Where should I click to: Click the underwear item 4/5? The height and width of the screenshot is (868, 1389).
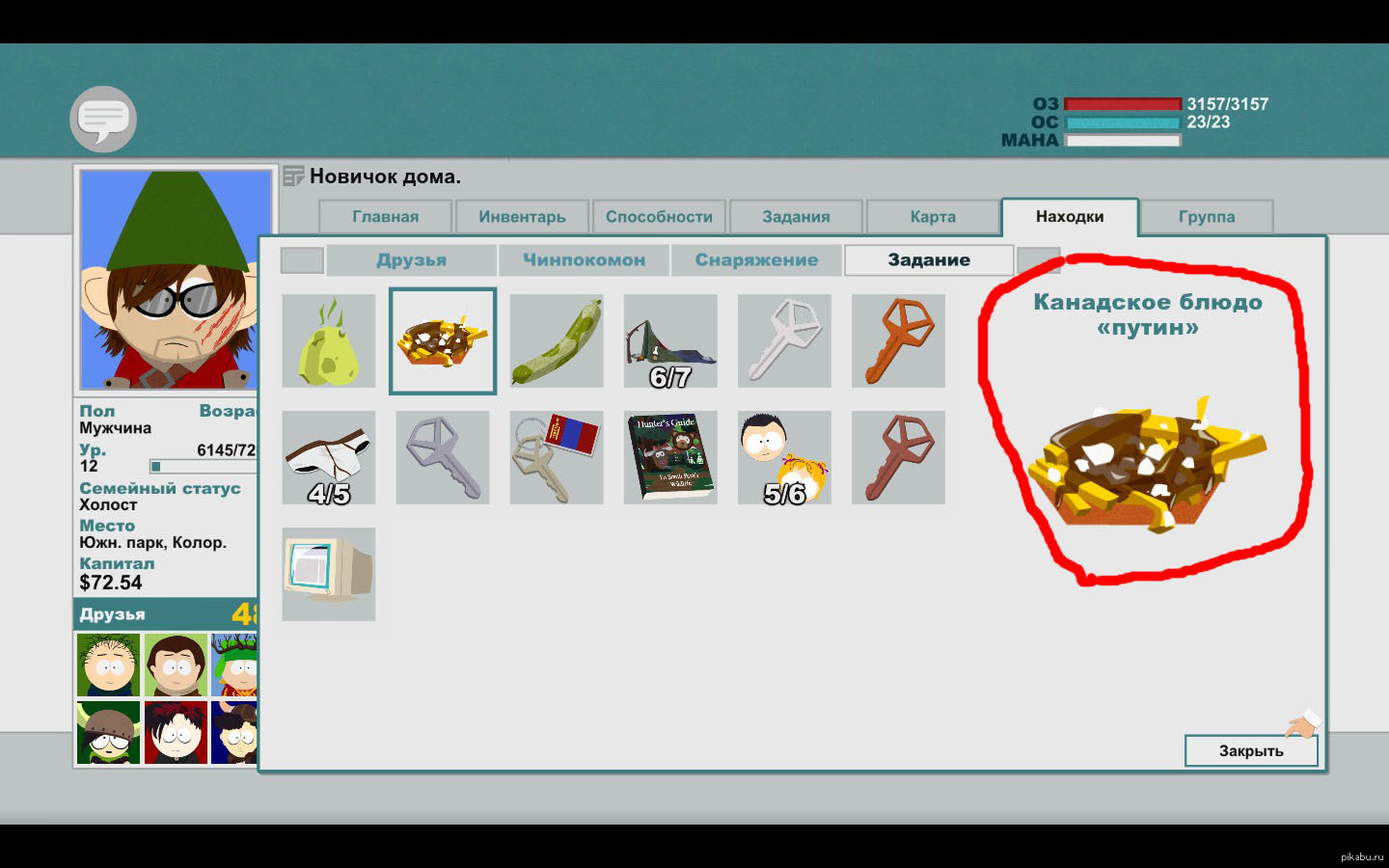(329, 458)
